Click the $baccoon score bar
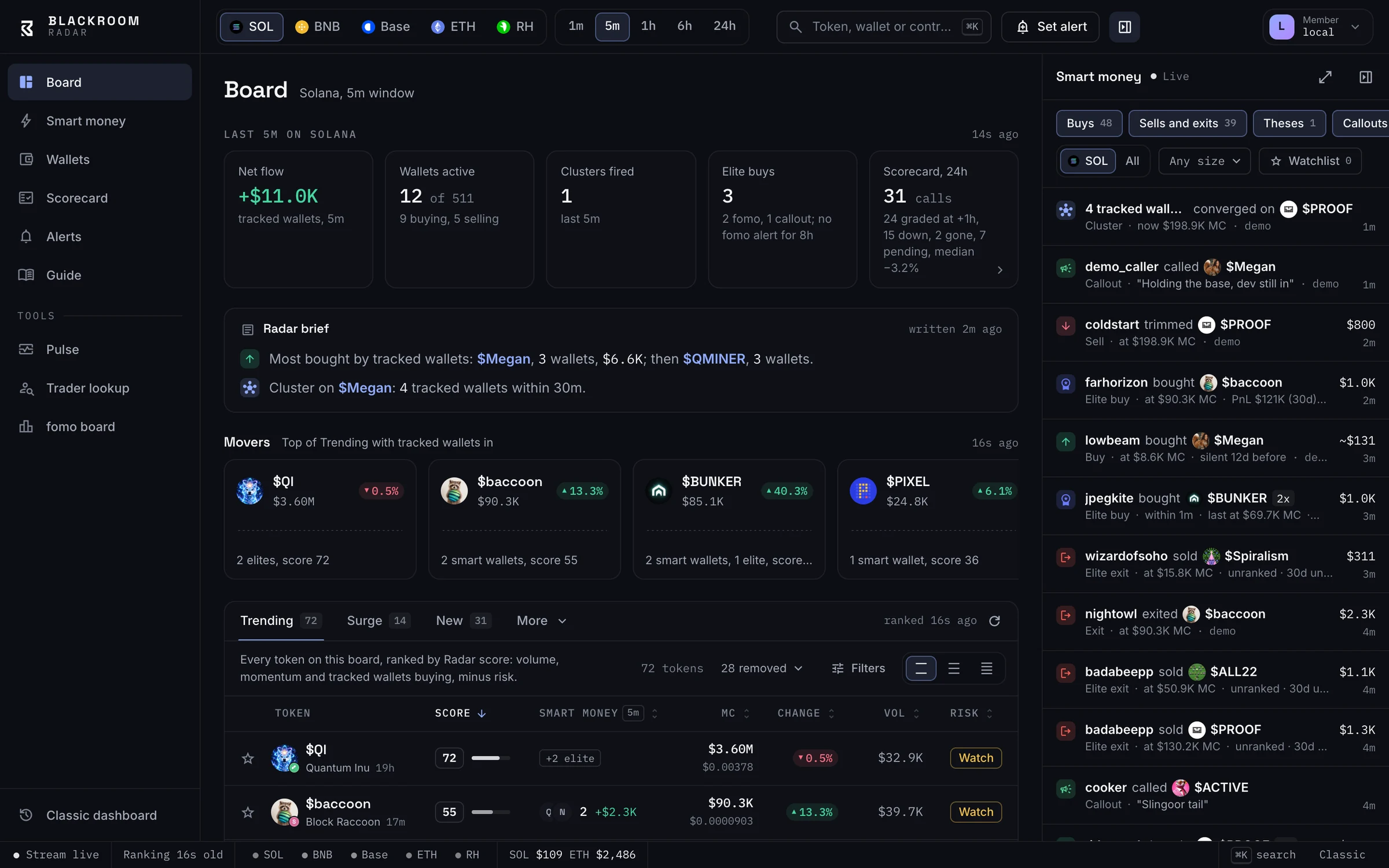Screen dimensions: 1389x868 (x=491, y=812)
